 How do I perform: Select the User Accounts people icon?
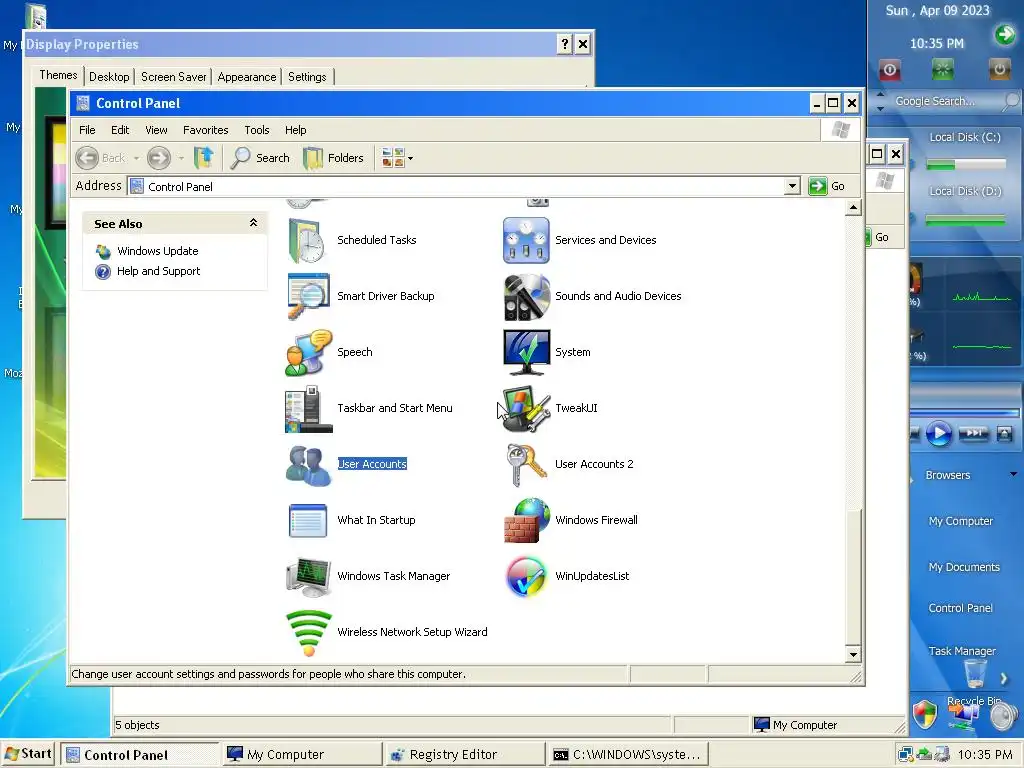pyautogui.click(x=308, y=465)
